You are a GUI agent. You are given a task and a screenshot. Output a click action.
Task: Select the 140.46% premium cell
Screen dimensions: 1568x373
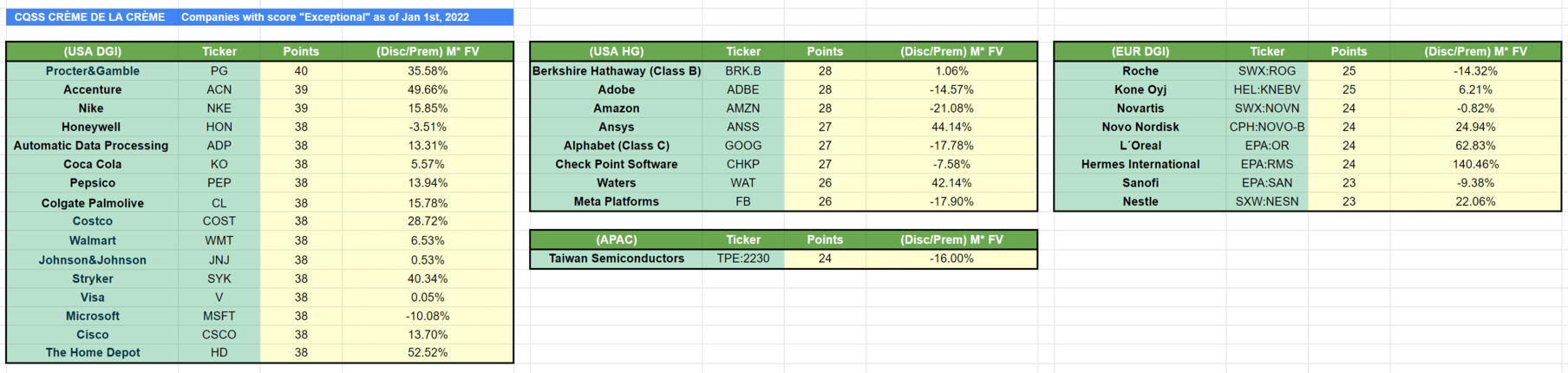[x=1475, y=164]
